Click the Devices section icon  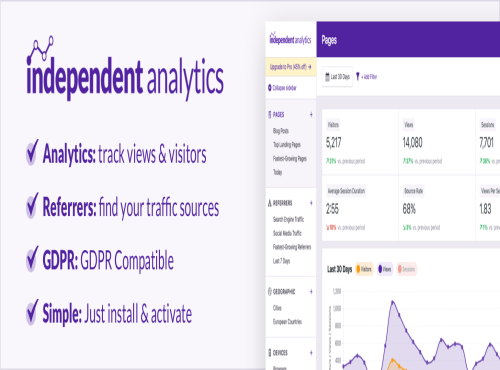click(270, 353)
